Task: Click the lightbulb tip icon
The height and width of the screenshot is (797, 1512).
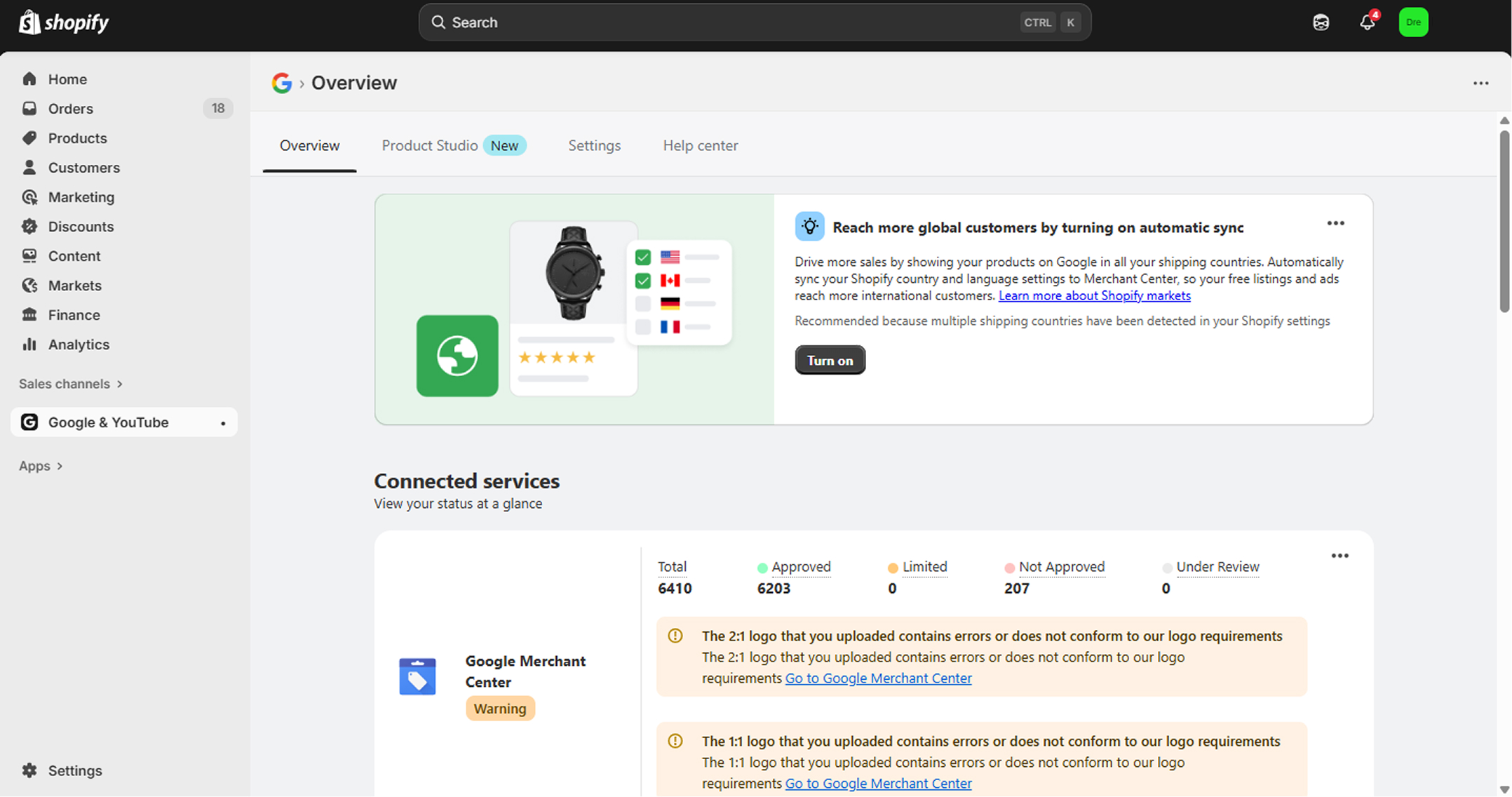Action: tap(809, 227)
